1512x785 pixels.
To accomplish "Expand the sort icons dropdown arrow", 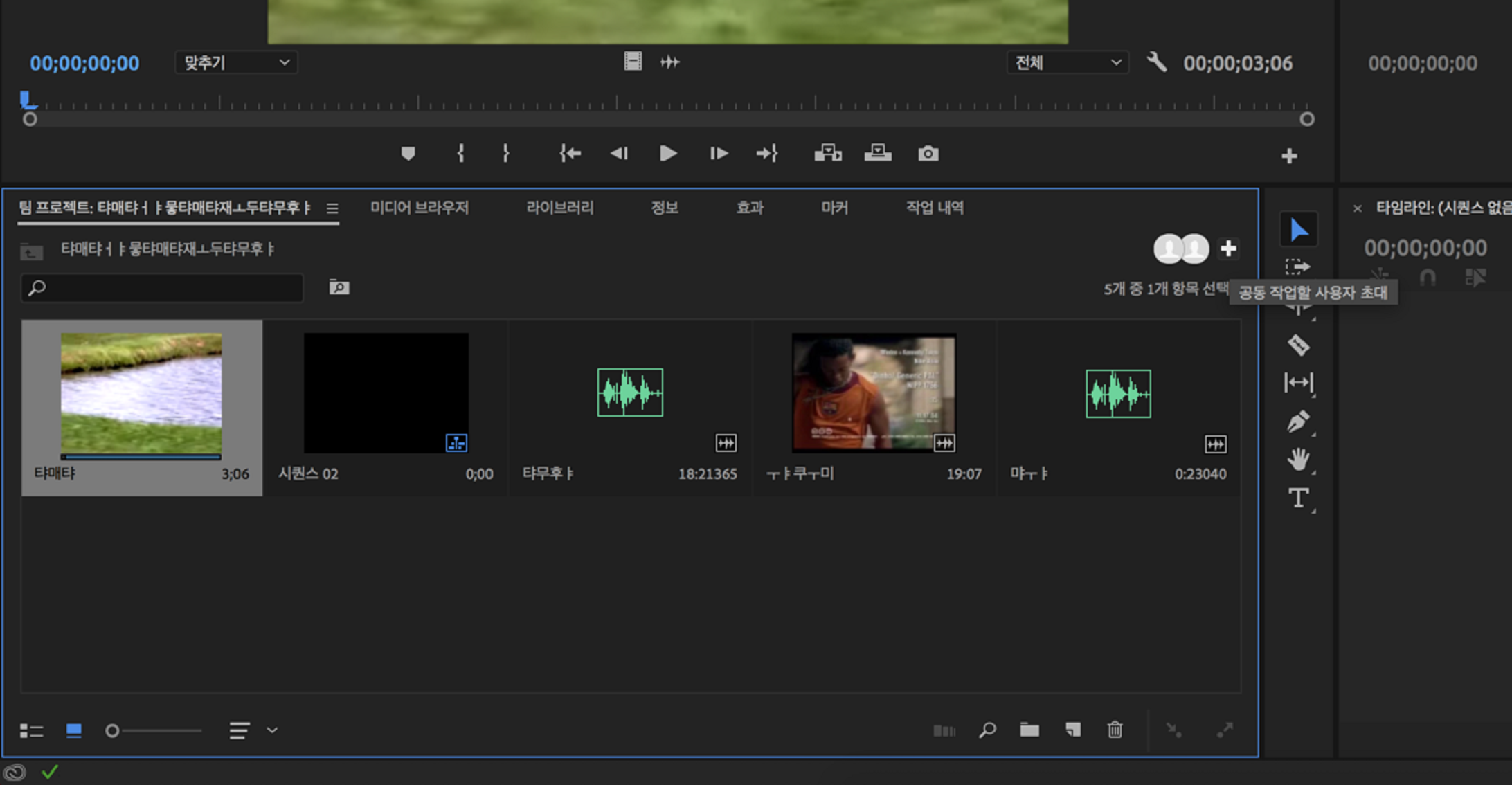I will tap(272, 730).
